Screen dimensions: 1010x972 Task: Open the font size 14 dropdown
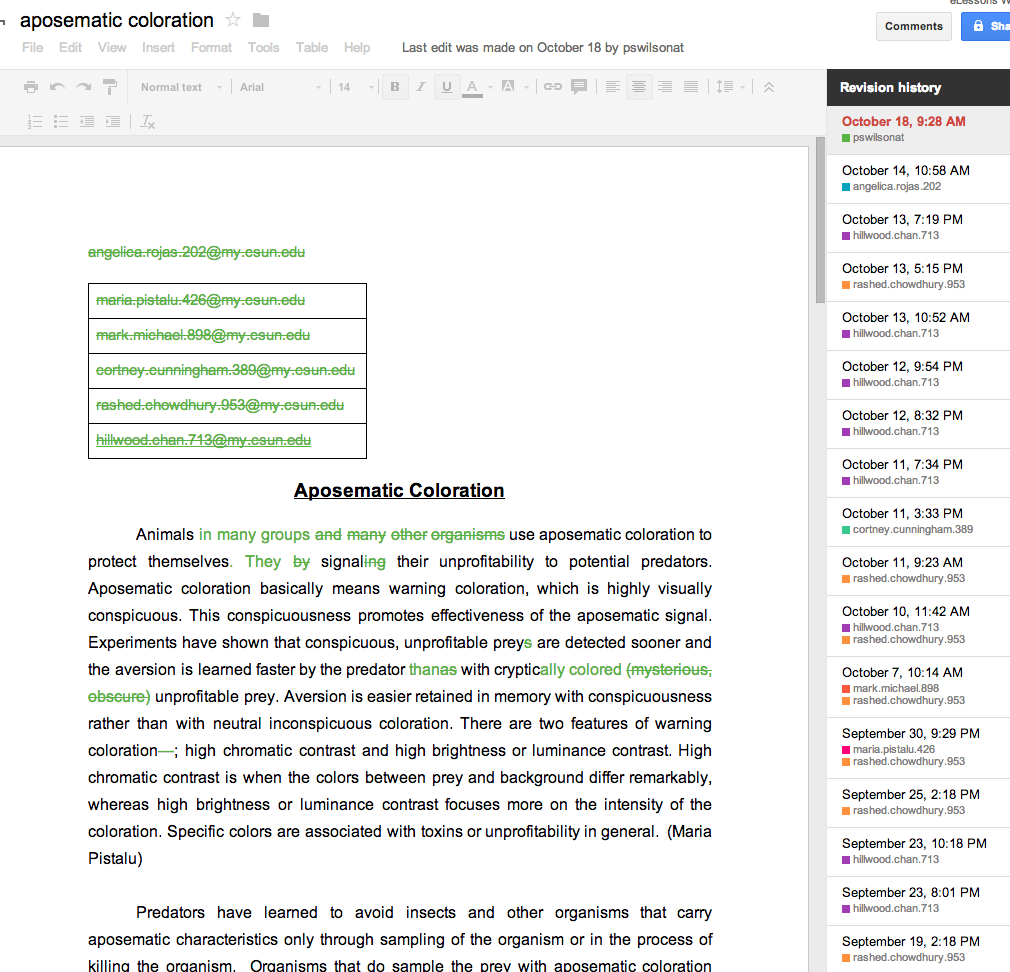pos(356,87)
